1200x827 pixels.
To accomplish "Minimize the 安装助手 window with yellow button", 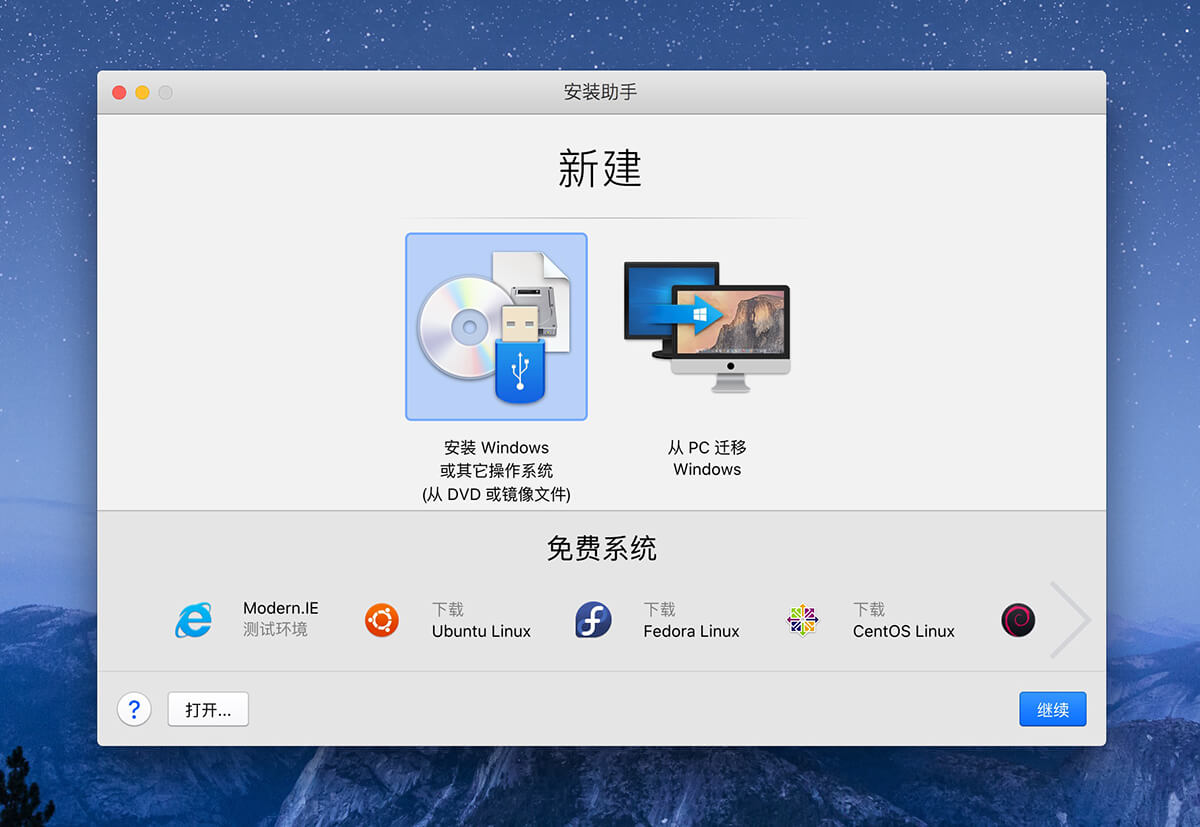I will point(142,92).
